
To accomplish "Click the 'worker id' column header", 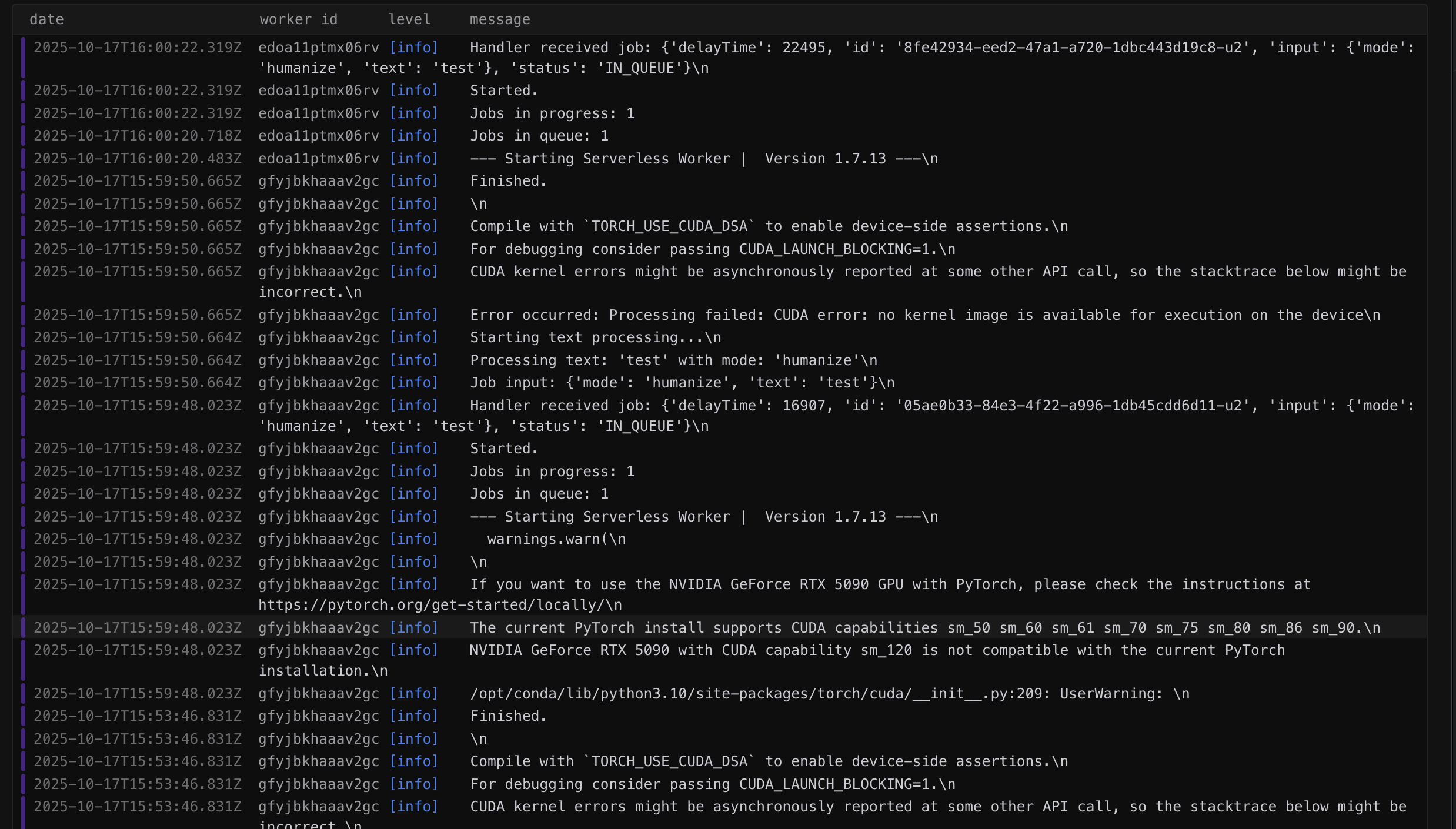I will coord(298,19).
